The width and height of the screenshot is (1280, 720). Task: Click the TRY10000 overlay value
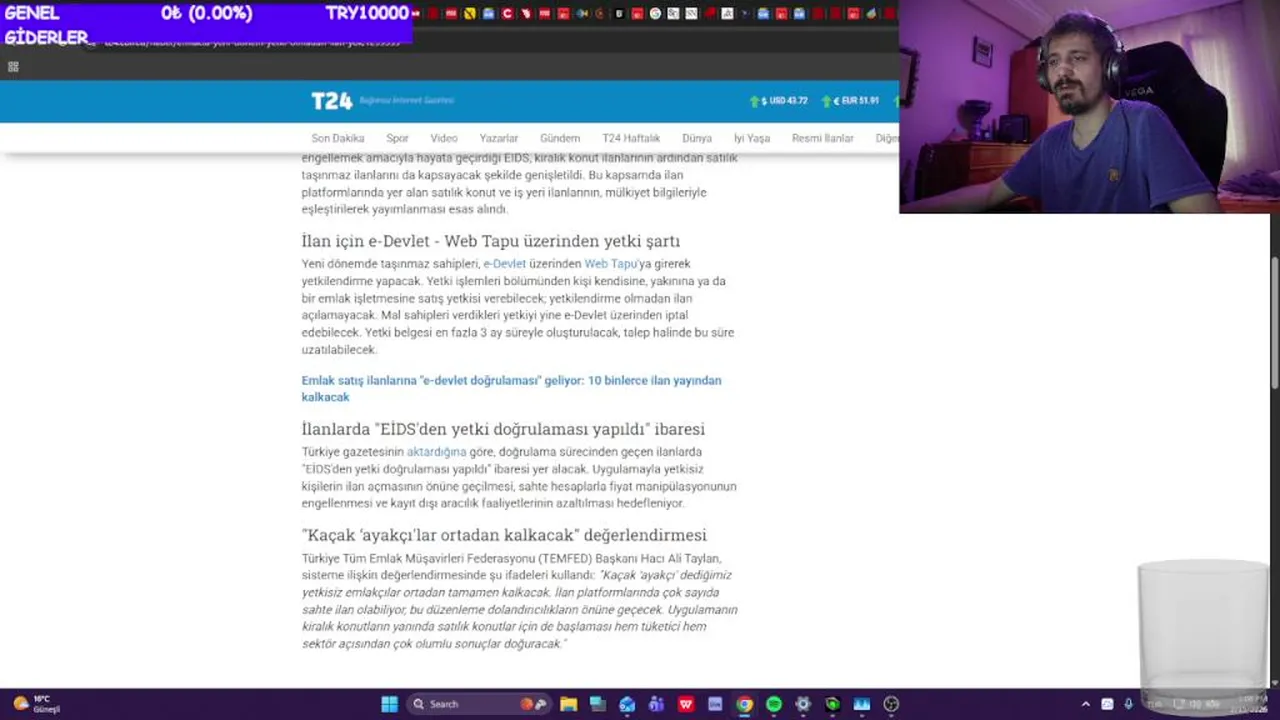click(367, 14)
